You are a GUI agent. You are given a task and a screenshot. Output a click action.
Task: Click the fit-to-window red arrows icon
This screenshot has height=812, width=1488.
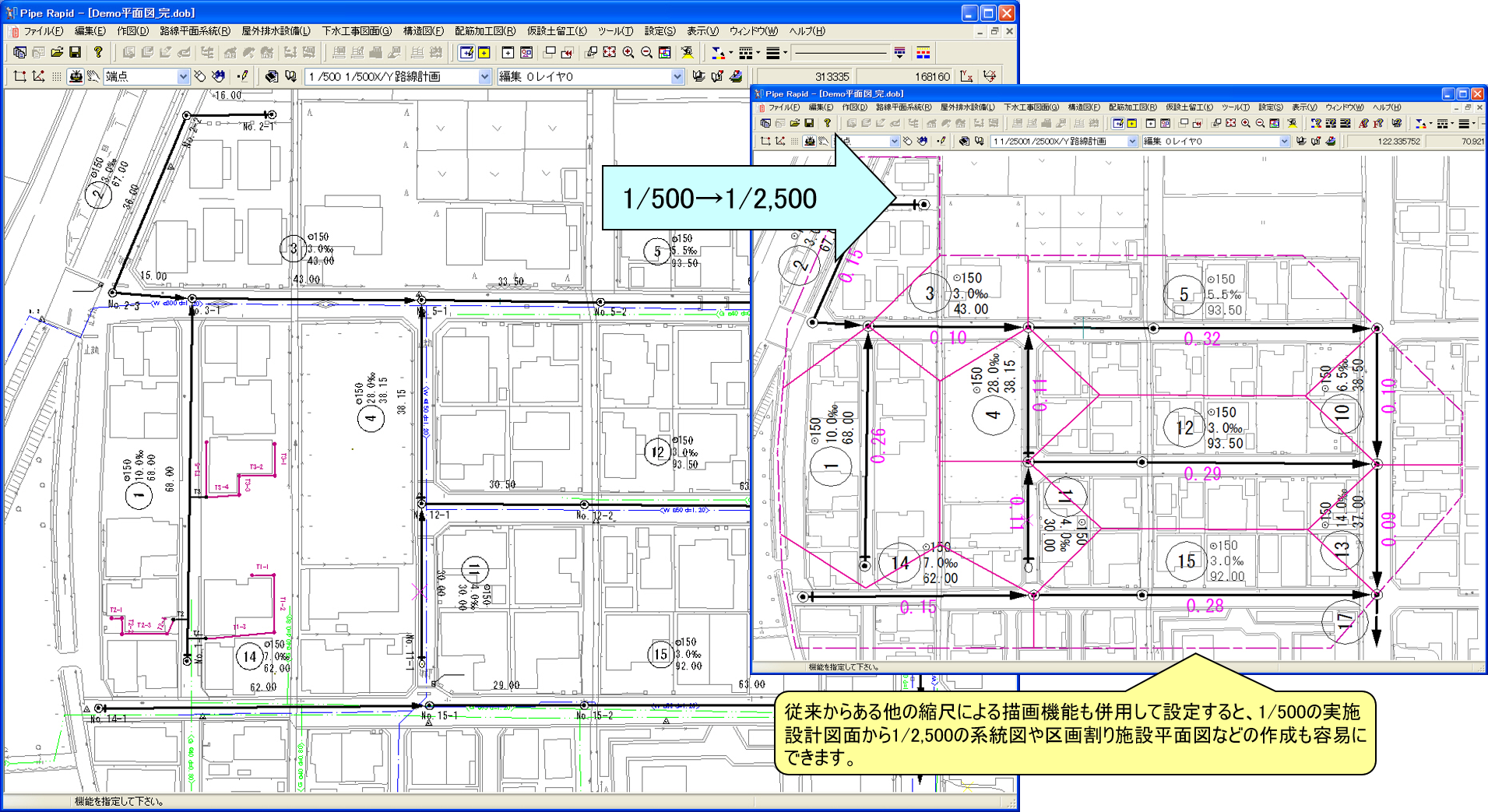point(610,52)
